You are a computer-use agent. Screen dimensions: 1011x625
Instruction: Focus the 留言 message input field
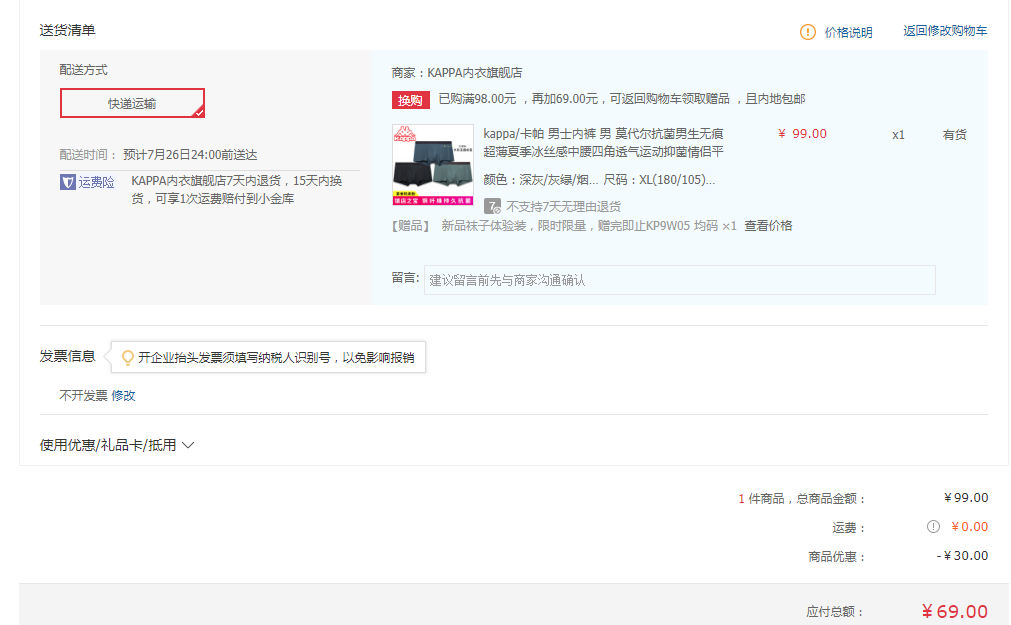[680, 280]
